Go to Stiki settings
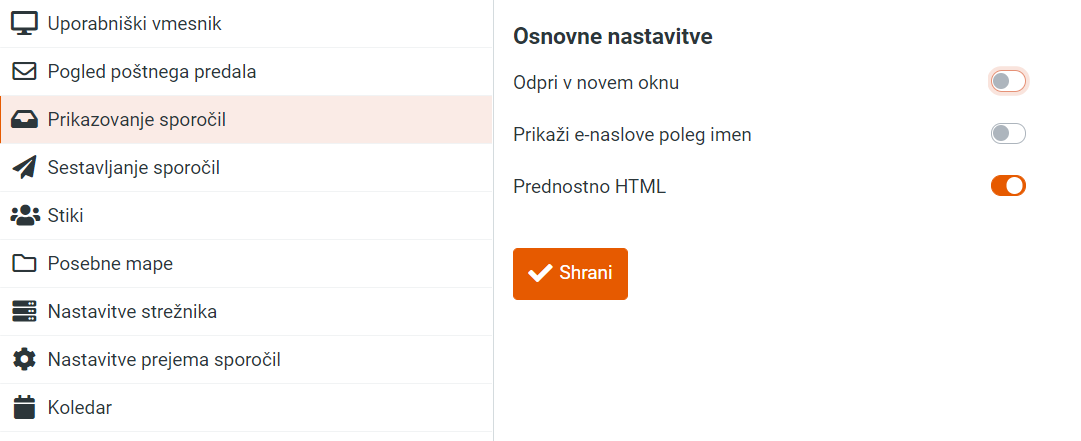 pyautogui.click(x=246, y=216)
